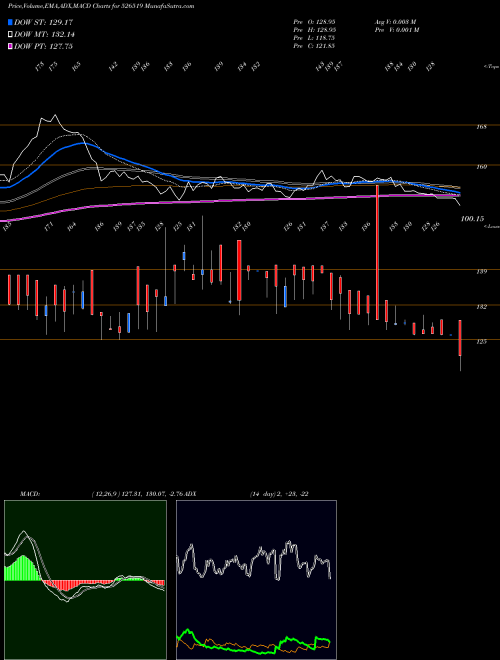
Task: Click the 100.15 price label on the axis
Action: (x=472, y=218)
